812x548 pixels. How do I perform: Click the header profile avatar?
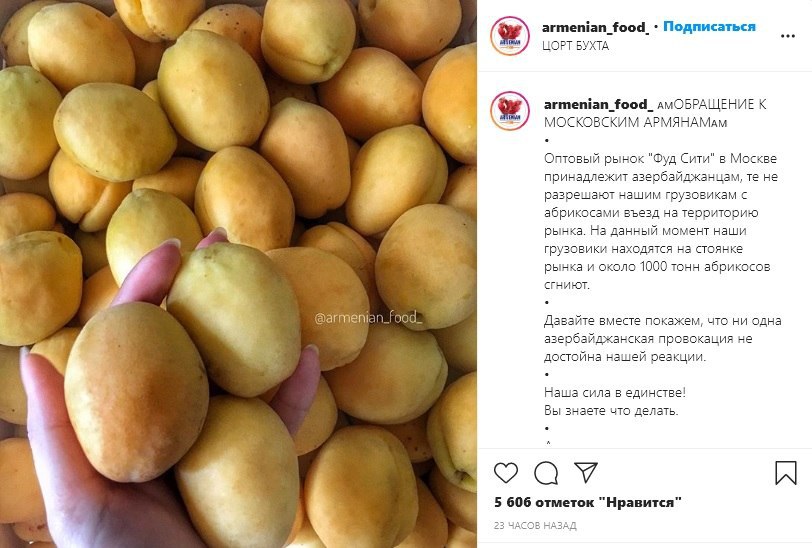[510, 36]
